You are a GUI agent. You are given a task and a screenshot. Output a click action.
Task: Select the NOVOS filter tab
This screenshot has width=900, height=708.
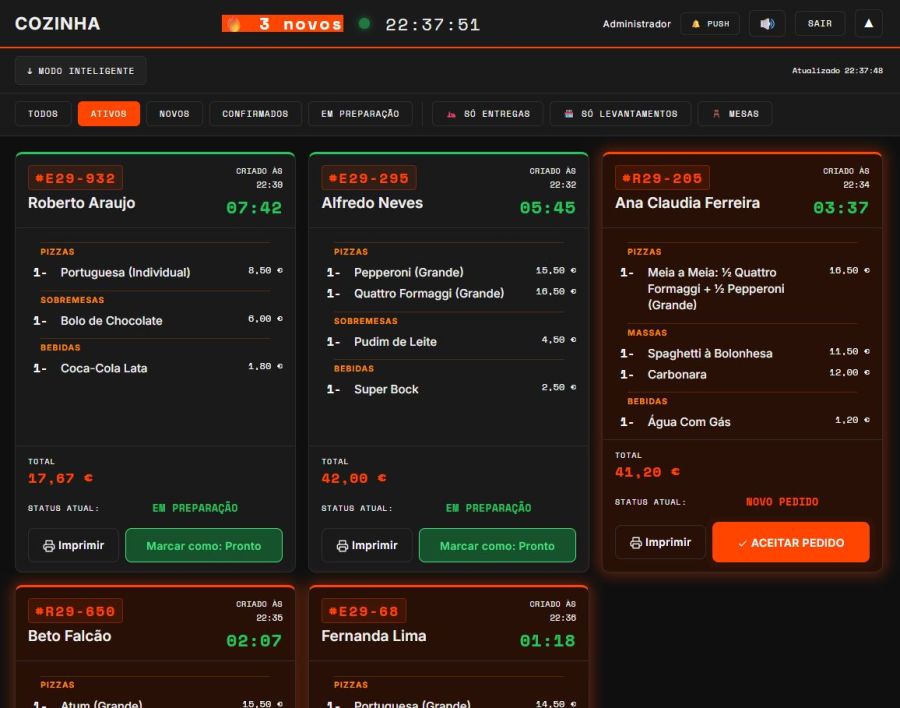pyautogui.click(x=174, y=114)
